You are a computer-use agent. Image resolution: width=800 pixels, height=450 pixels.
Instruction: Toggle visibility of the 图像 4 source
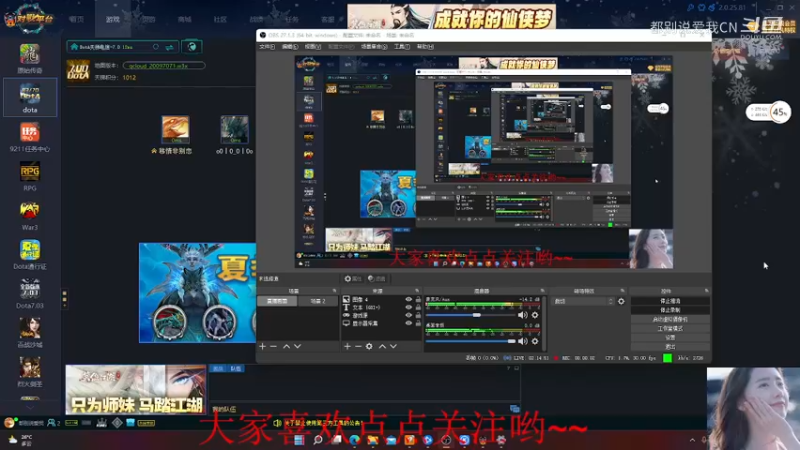click(408, 299)
